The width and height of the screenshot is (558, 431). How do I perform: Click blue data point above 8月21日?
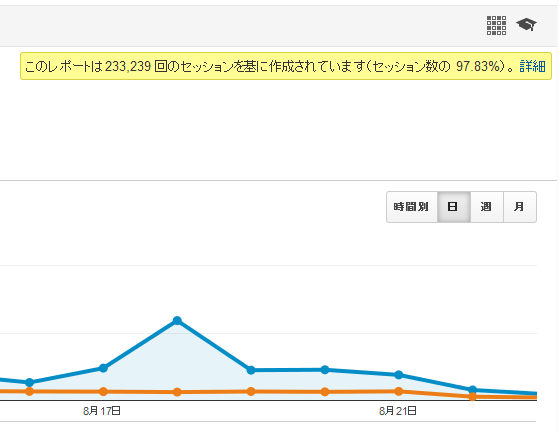pyautogui.click(x=399, y=375)
